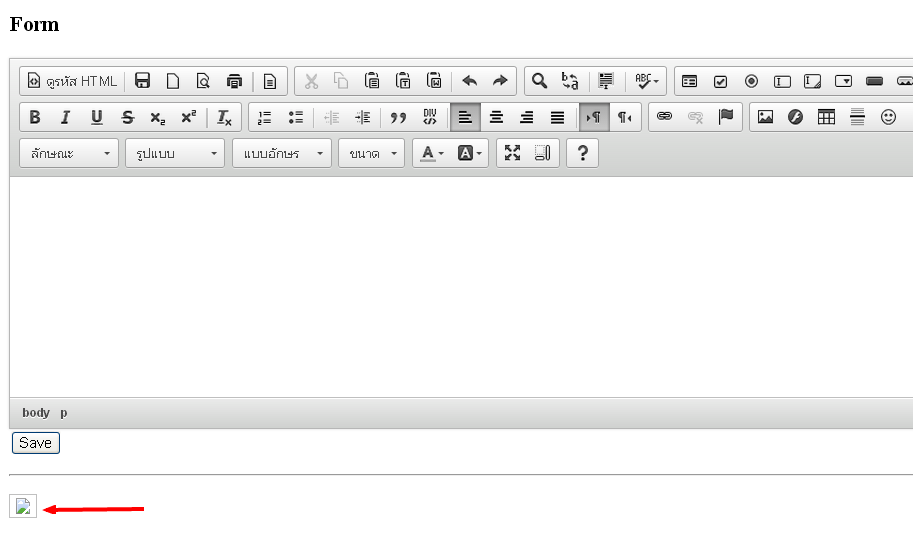Insert a form button element

tap(874, 81)
